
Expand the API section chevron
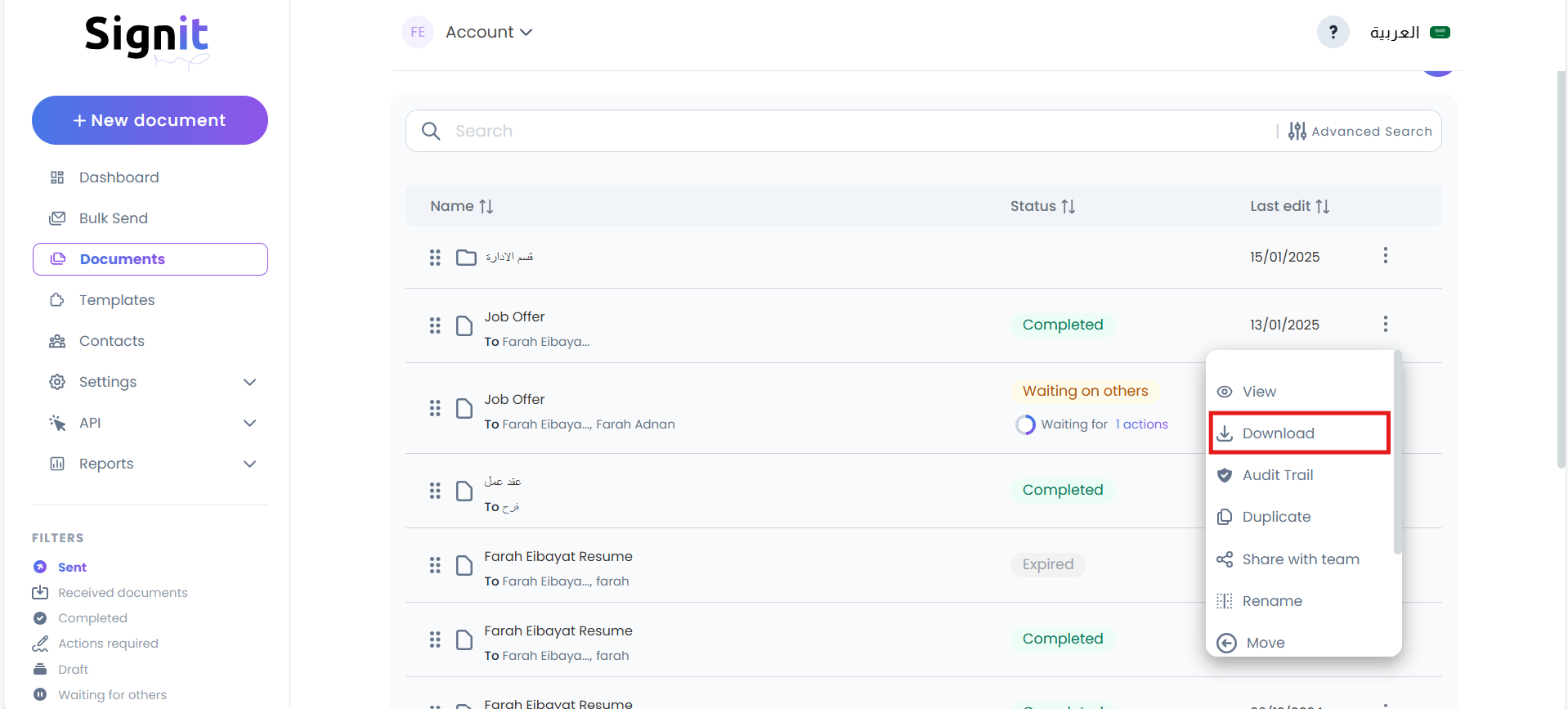pyautogui.click(x=249, y=423)
